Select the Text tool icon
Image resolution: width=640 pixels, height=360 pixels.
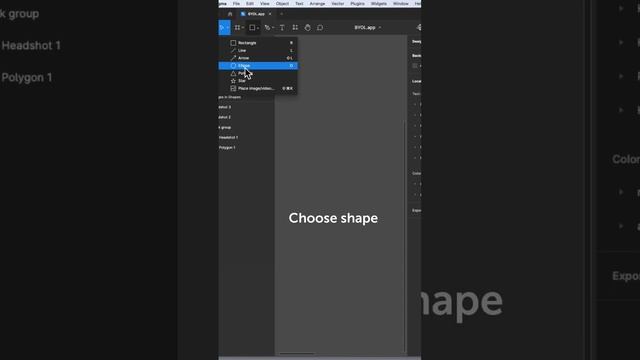282,27
